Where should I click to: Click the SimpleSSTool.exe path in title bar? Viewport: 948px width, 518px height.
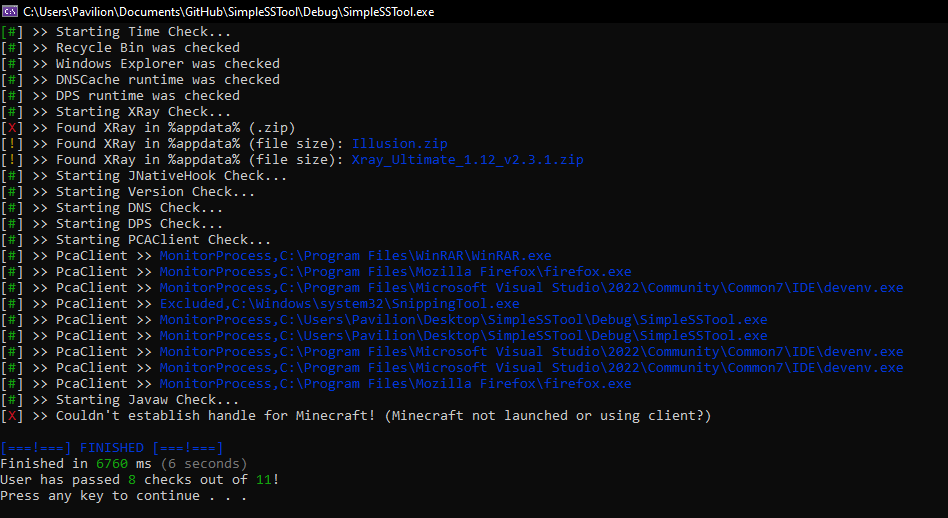pos(229,12)
